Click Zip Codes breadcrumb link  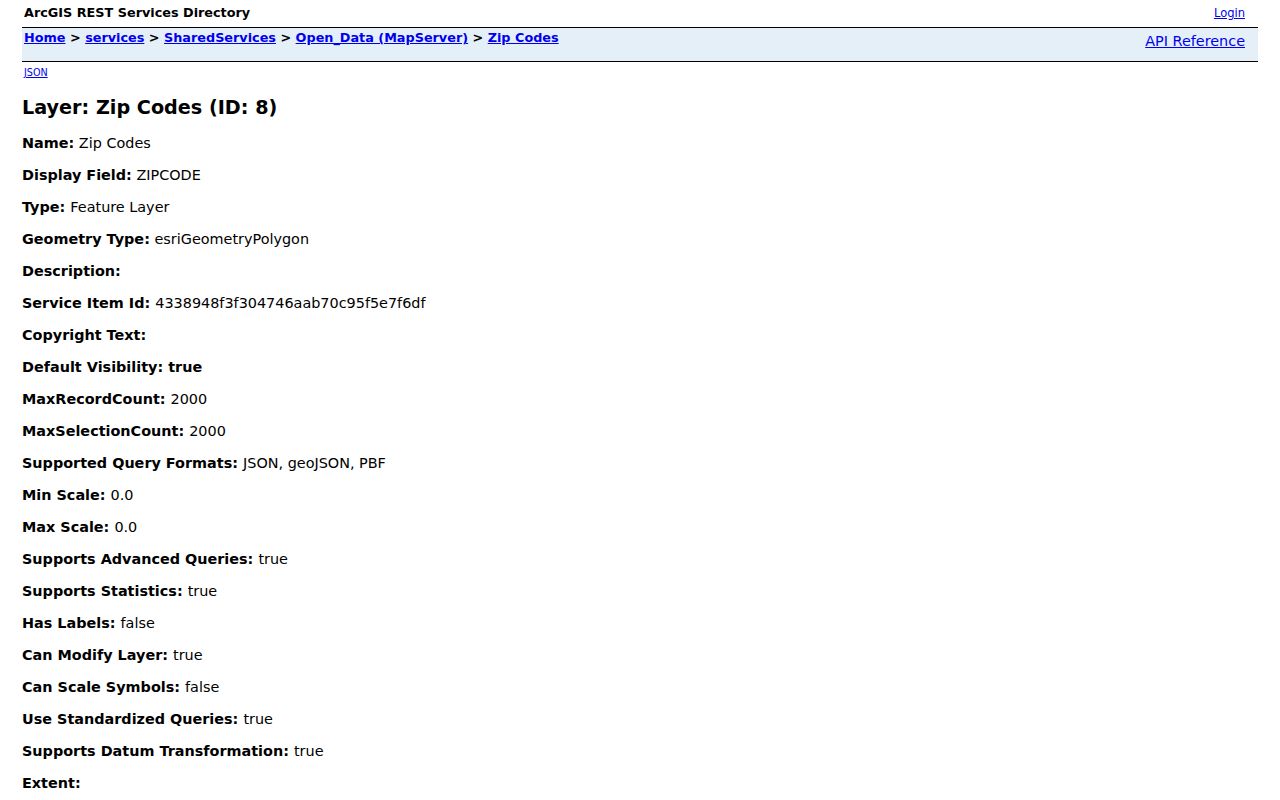[x=523, y=38]
